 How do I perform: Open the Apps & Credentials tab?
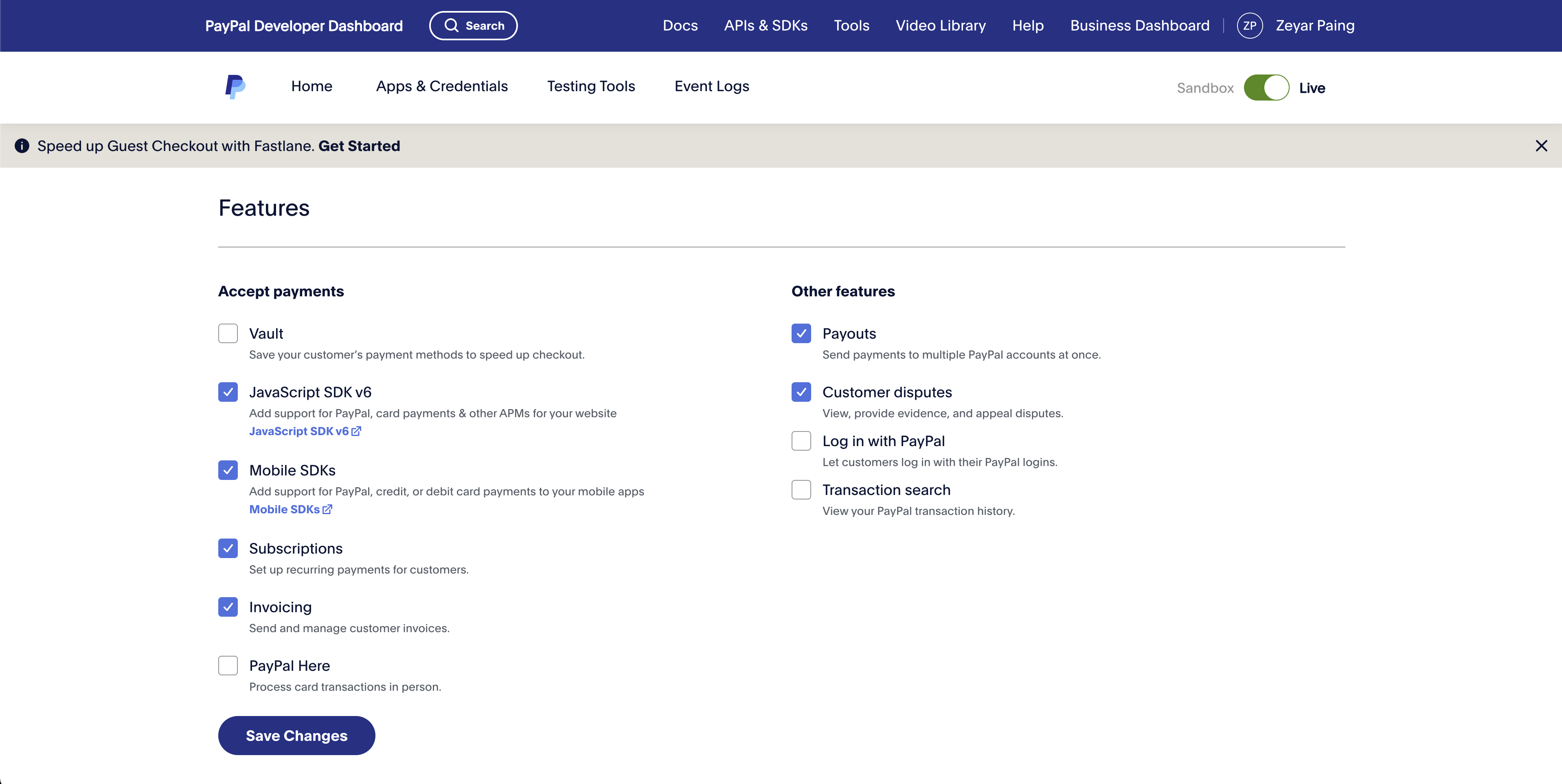441,86
